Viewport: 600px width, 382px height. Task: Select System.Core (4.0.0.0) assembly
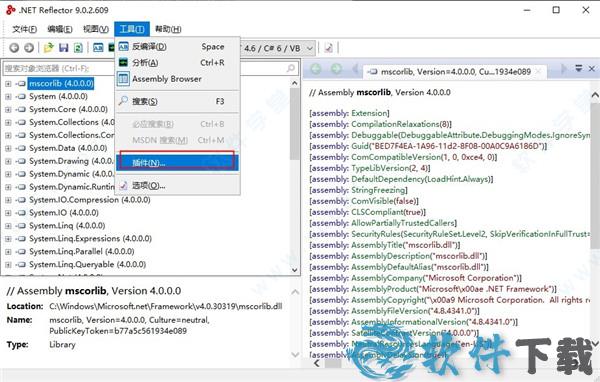(68, 109)
